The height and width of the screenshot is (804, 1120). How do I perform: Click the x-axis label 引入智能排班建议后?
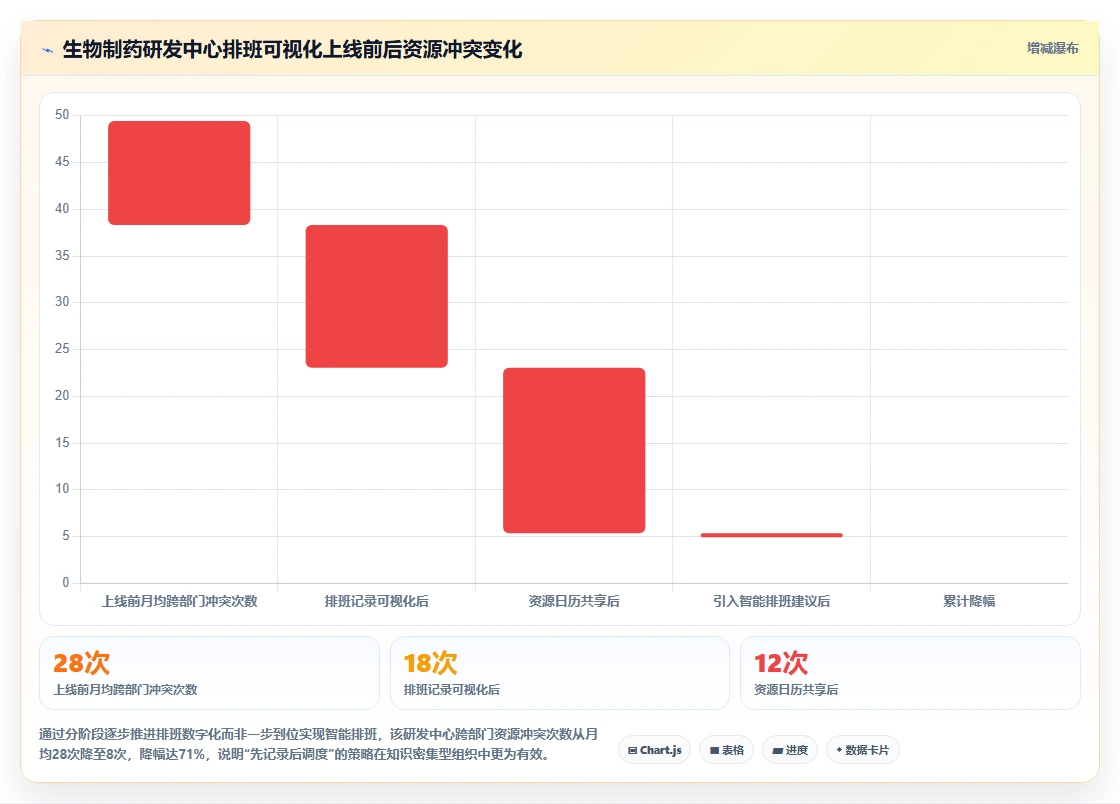point(771,601)
